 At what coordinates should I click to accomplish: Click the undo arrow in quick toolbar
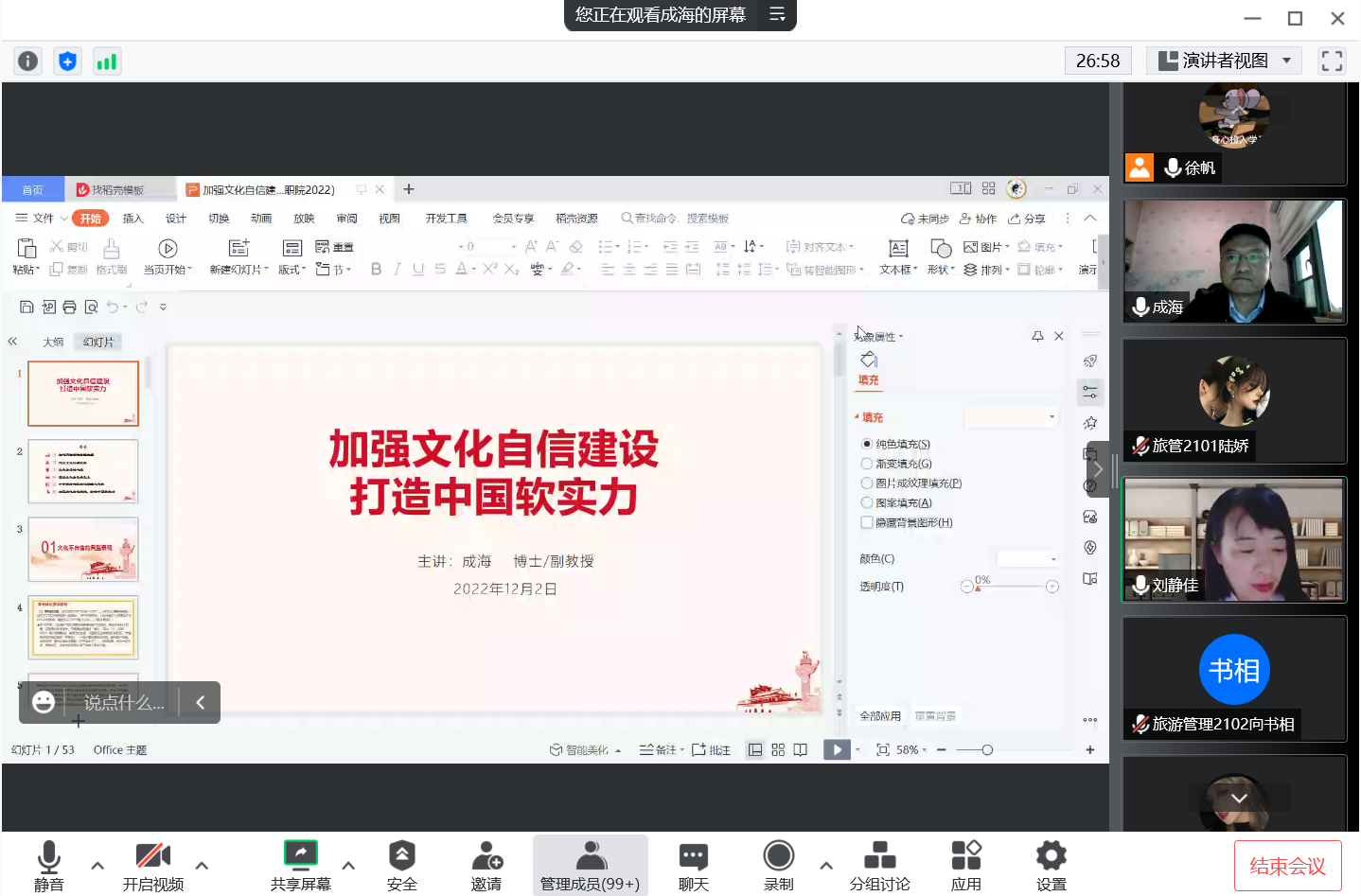pyautogui.click(x=112, y=307)
